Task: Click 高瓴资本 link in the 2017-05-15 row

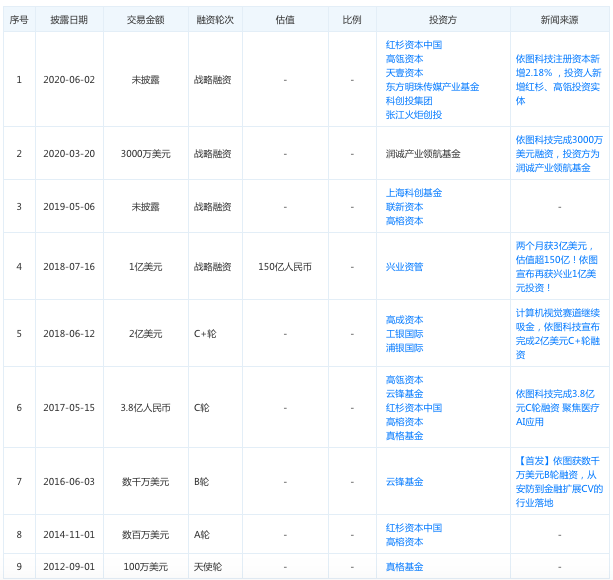Action: [x=404, y=380]
